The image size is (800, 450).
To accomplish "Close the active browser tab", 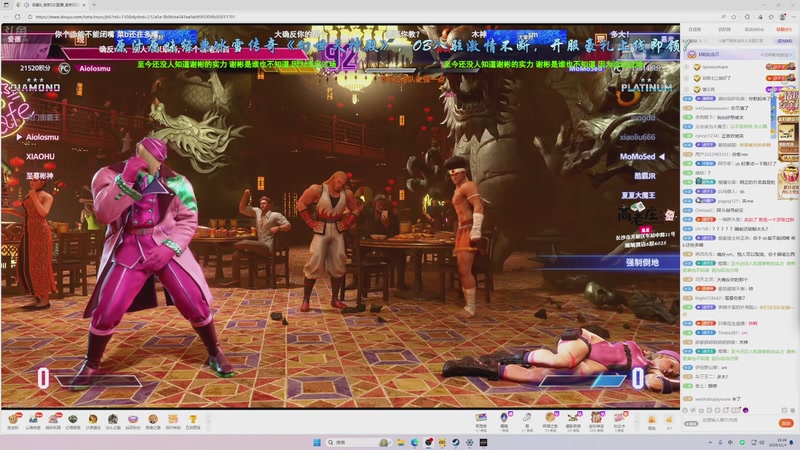I will 84,5.
